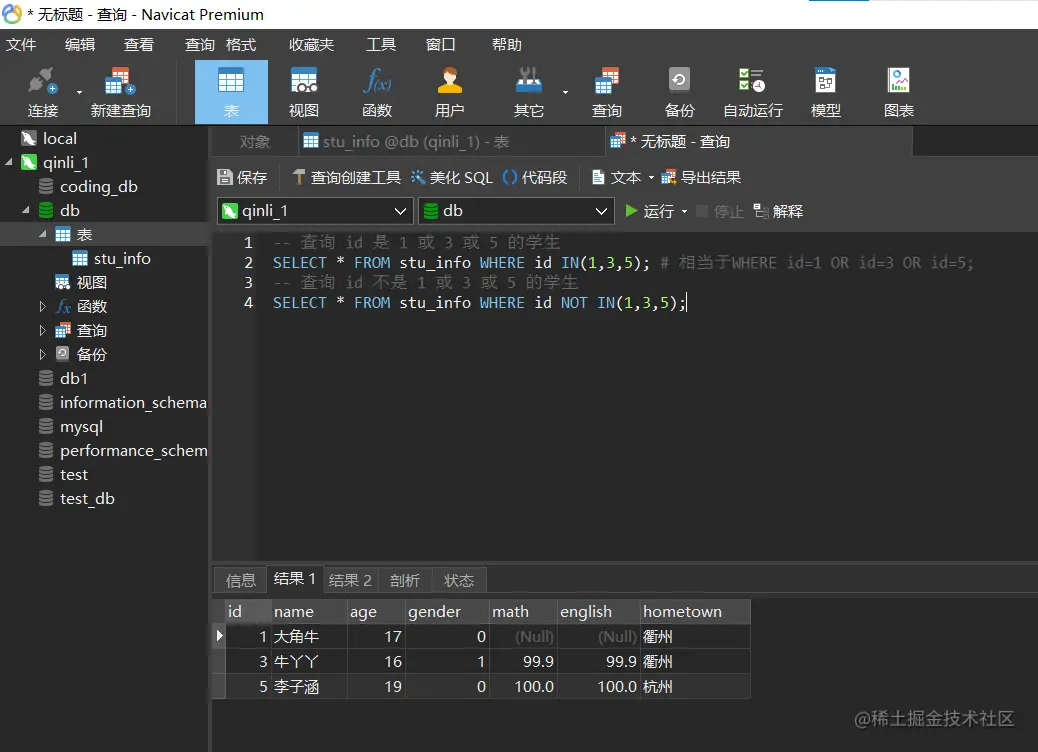The height and width of the screenshot is (752, 1038).
Task: Switch to the 状态 tab
Action: point(459,581)
